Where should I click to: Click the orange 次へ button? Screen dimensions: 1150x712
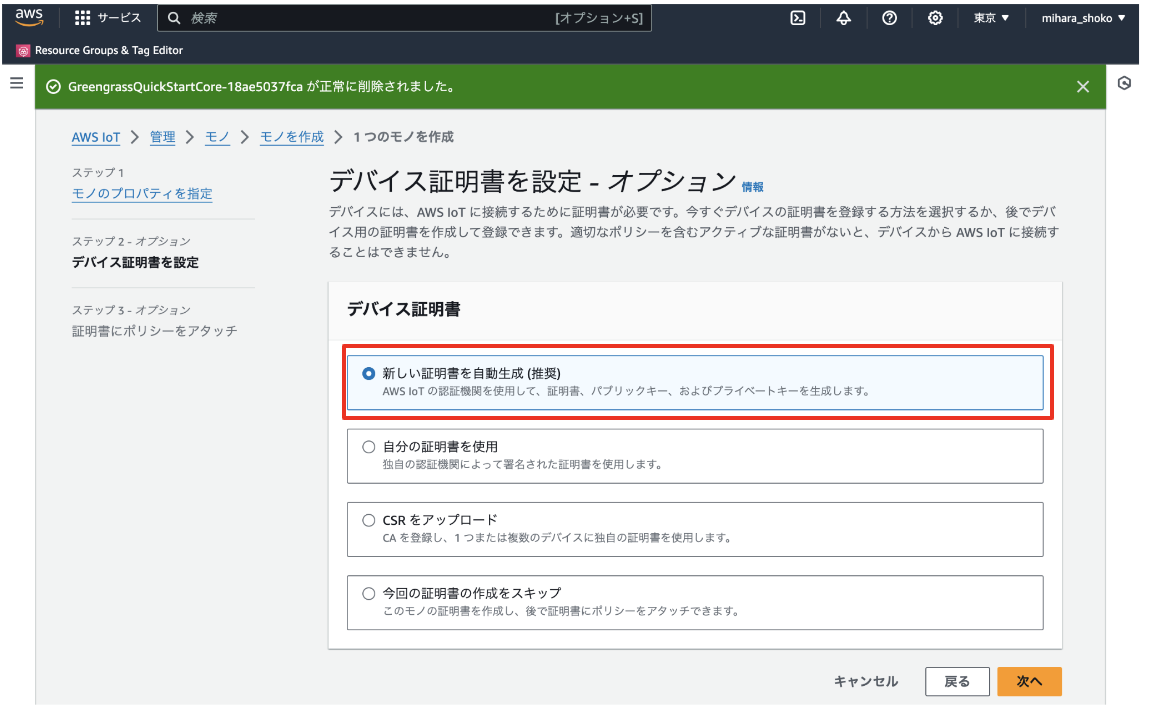click(x=1029, y=681)
